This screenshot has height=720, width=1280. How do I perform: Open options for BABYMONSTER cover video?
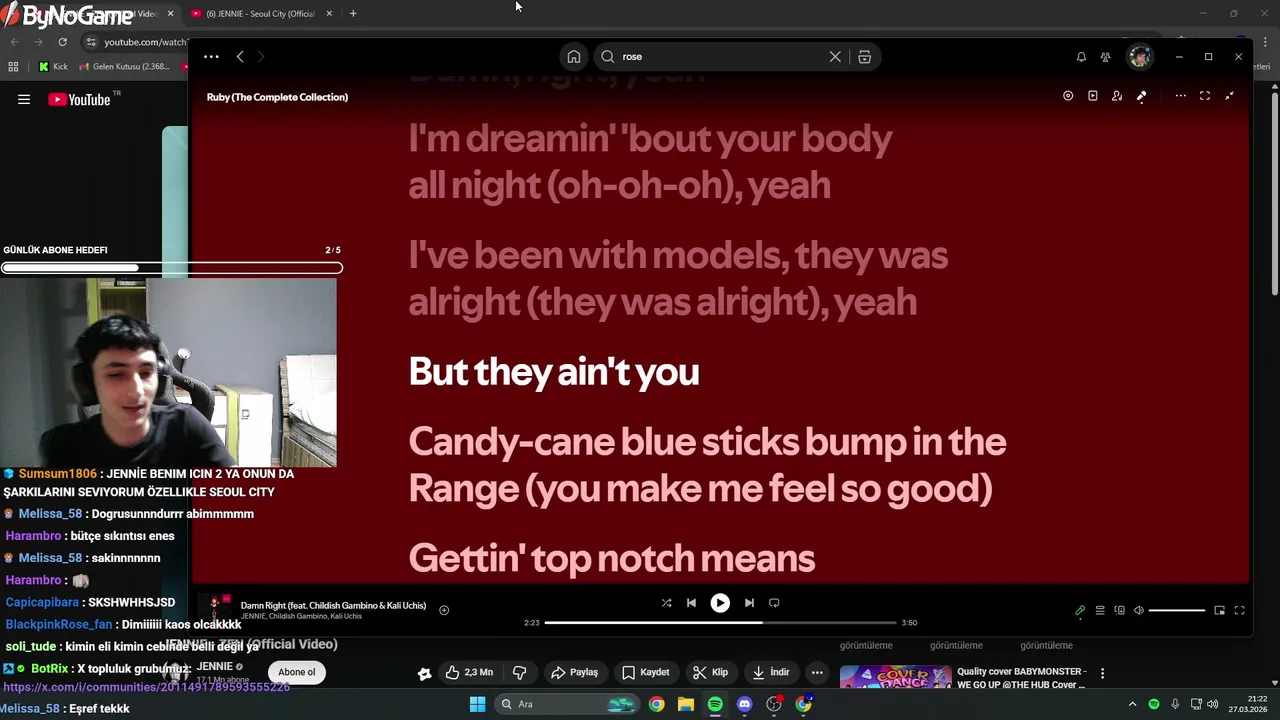tap(1102, 674)
